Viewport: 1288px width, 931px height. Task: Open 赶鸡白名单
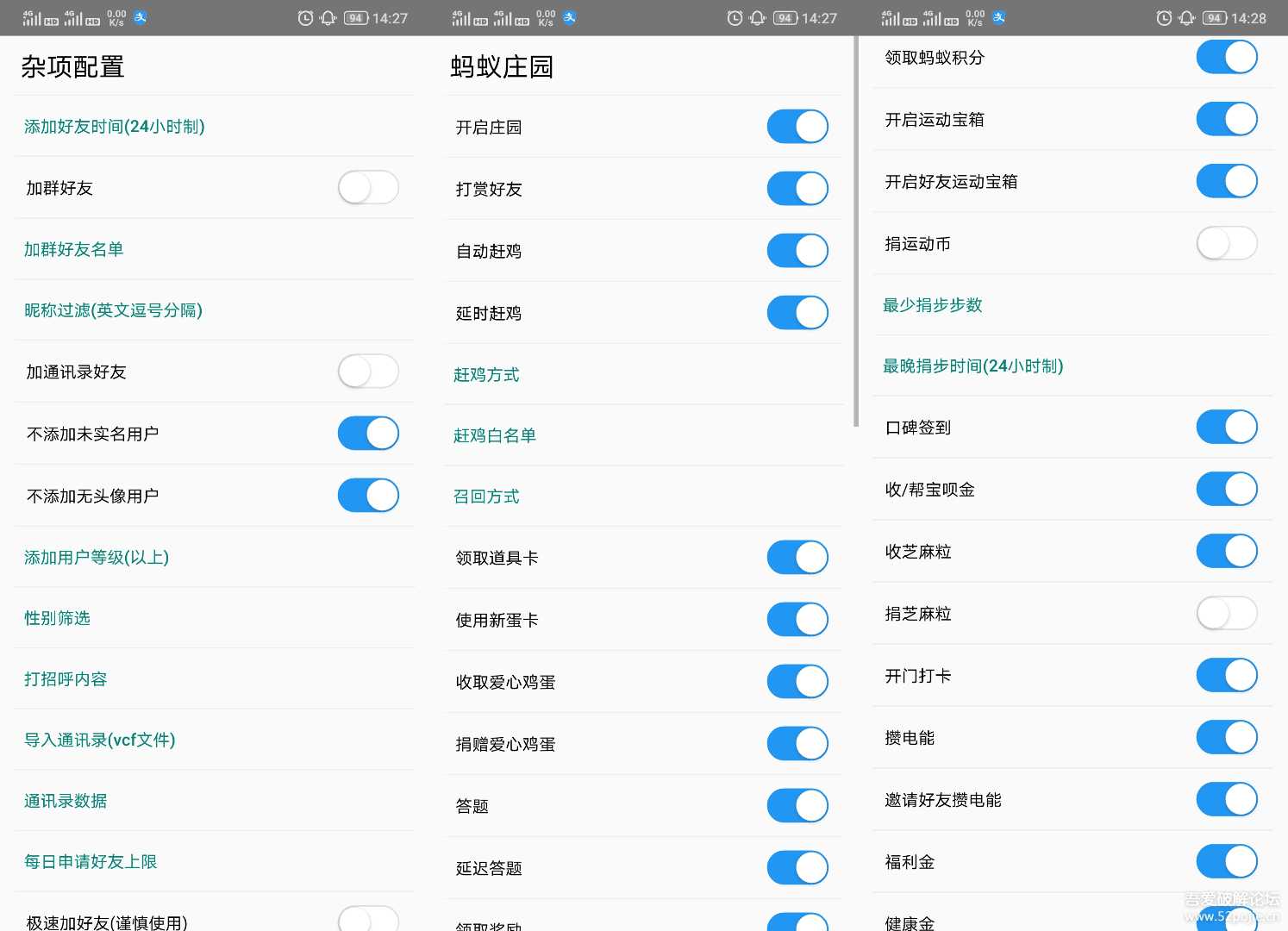494,435
